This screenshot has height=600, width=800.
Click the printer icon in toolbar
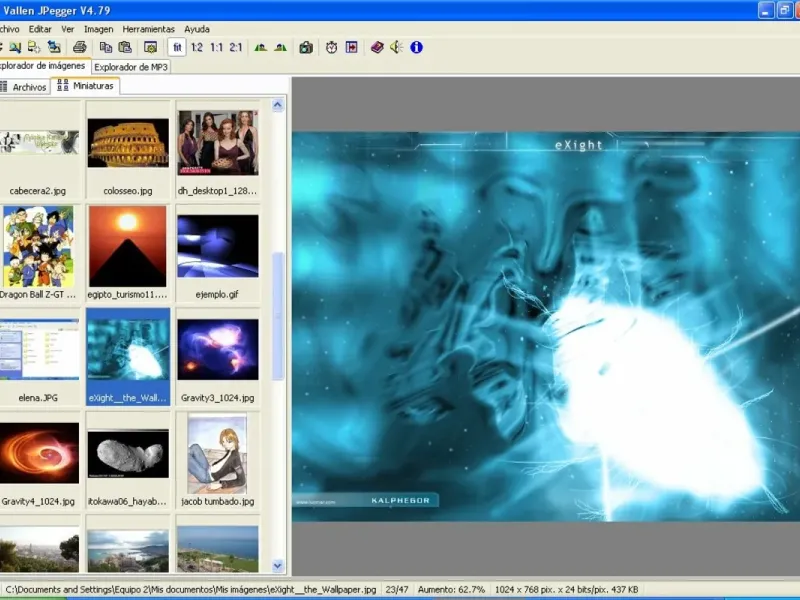(80, 47)
